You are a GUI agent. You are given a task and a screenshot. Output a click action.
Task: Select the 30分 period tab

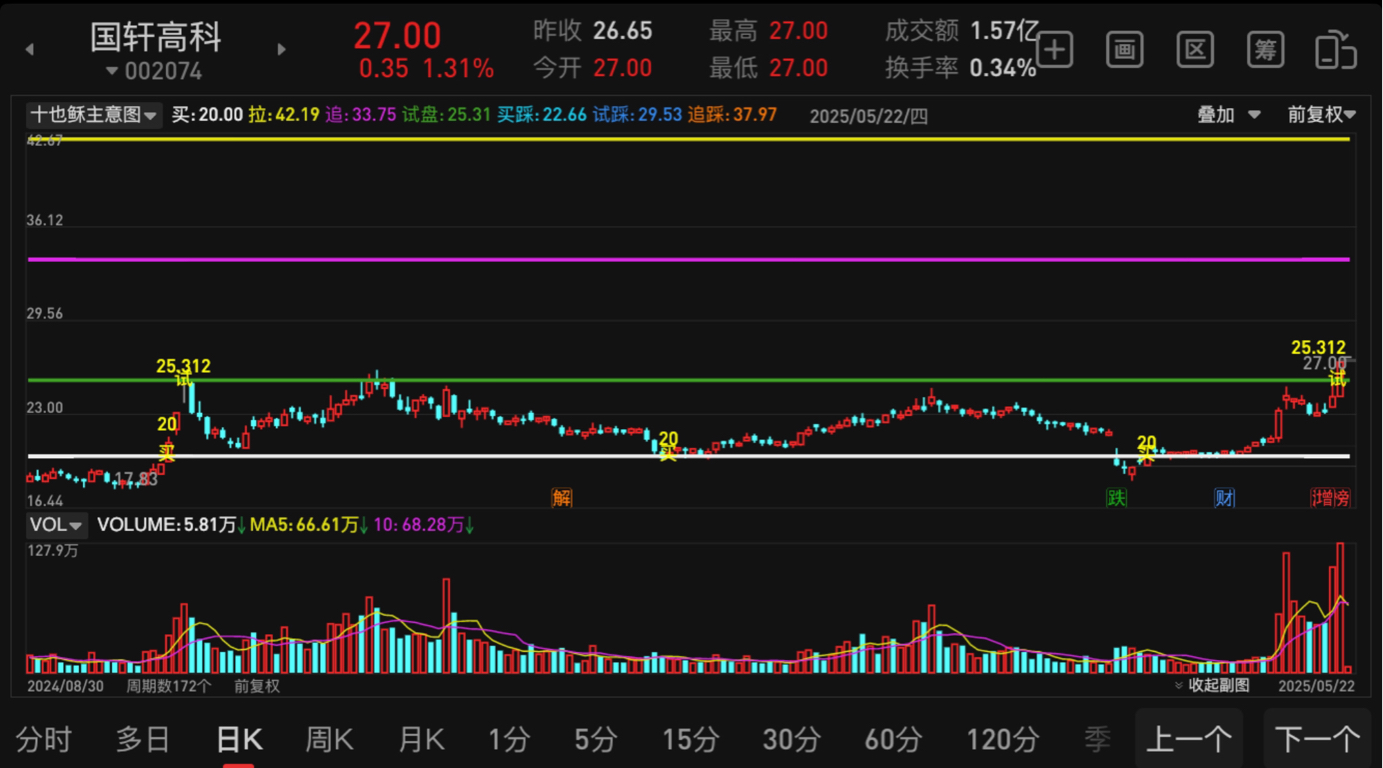point(792,740)
